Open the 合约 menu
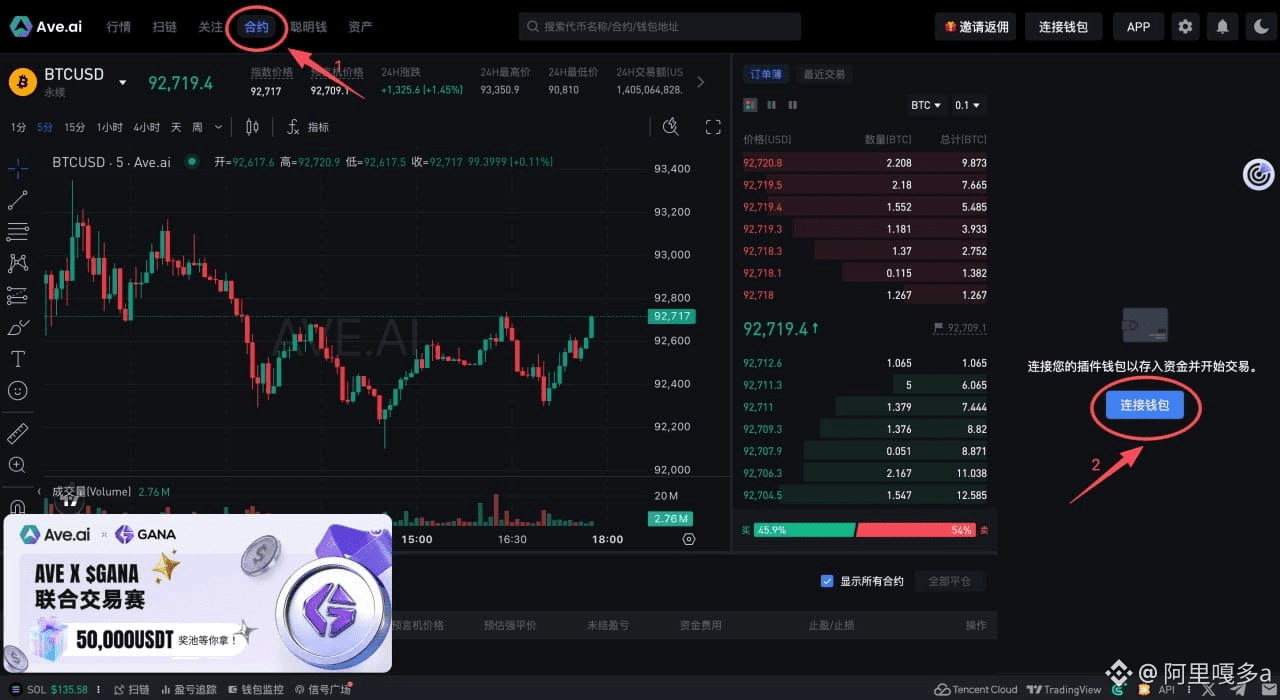Image resolution: width=1280 pixels, height=700 pixels. click(256, 27)
